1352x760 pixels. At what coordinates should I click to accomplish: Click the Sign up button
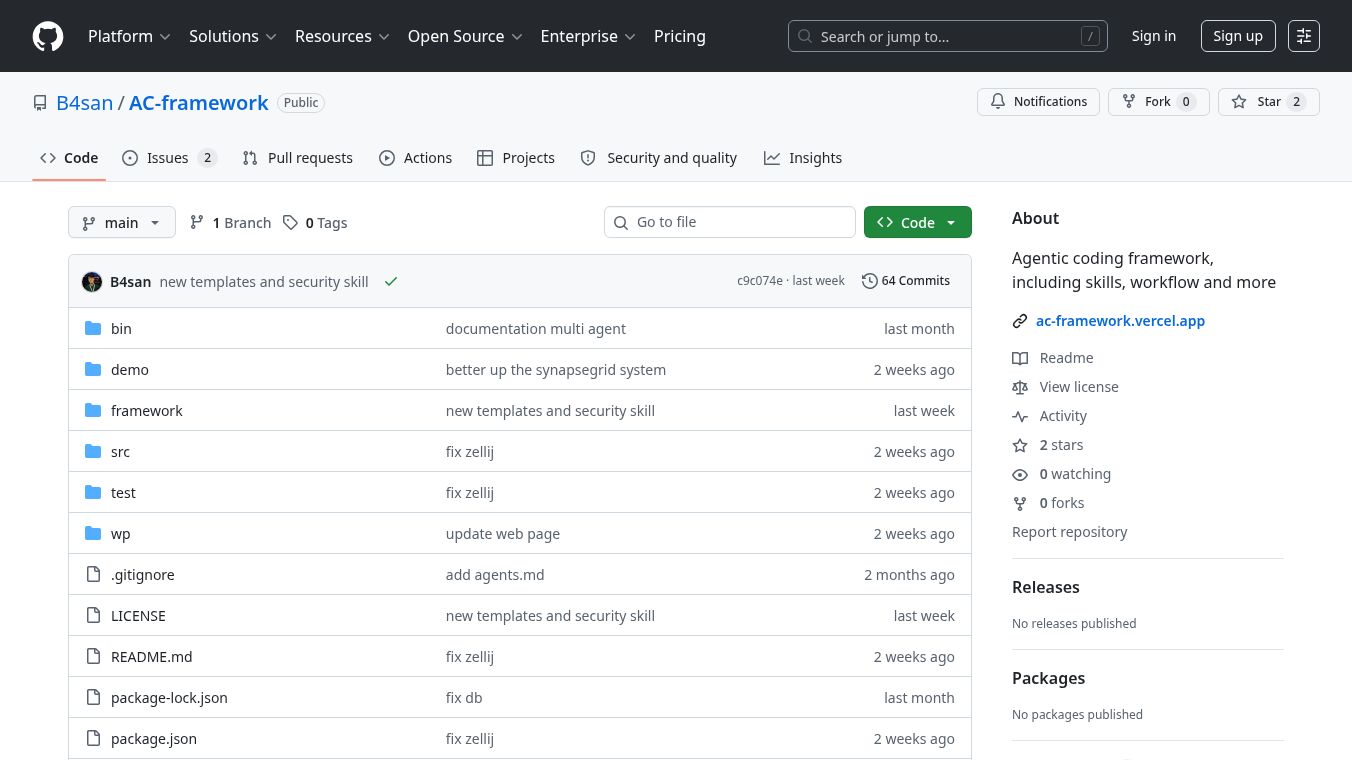(x=1238, y=35)
